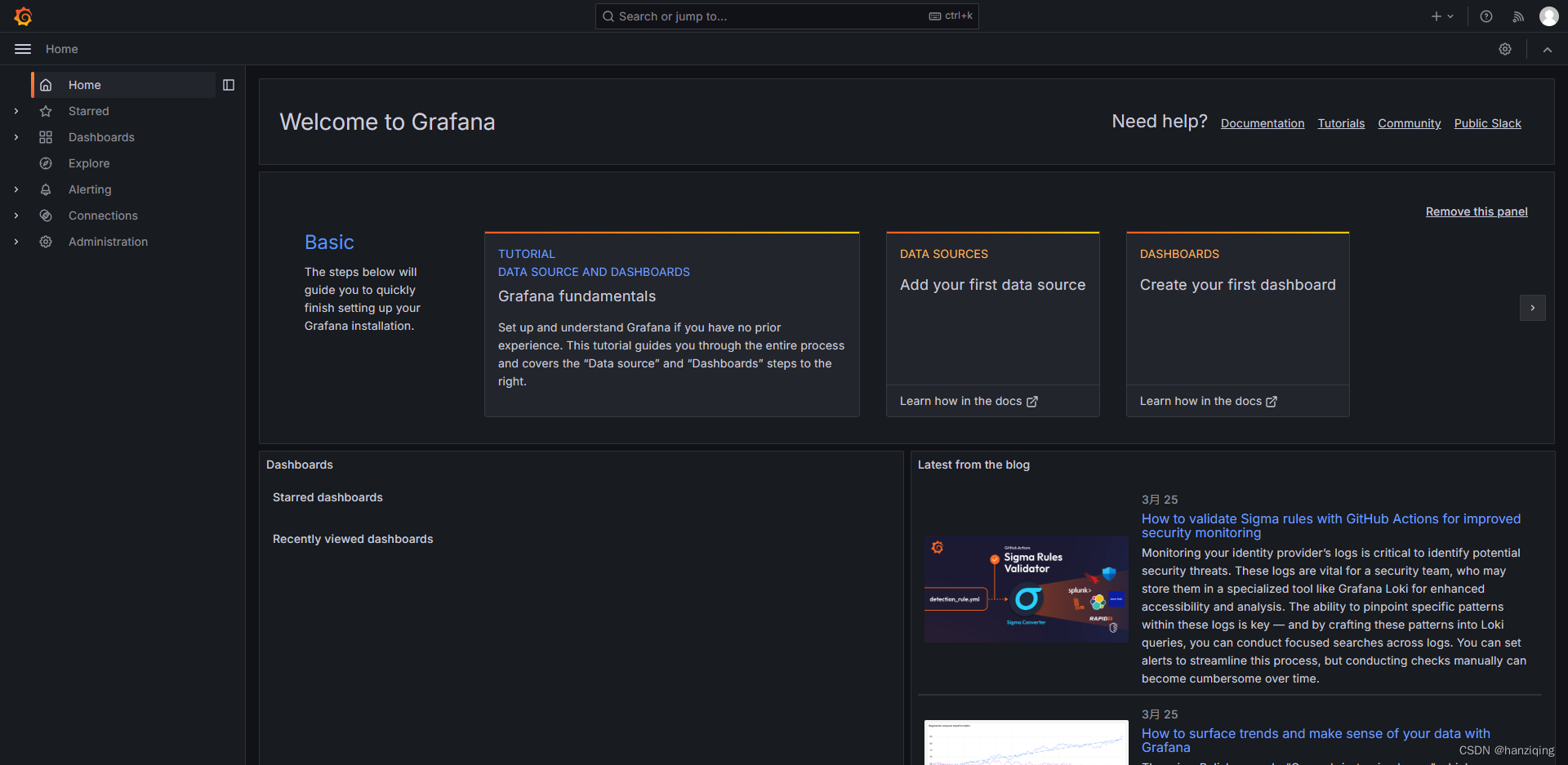Click Add your first data source card
This screenshot has height=765, width=1568.
[x=993, y=309]
